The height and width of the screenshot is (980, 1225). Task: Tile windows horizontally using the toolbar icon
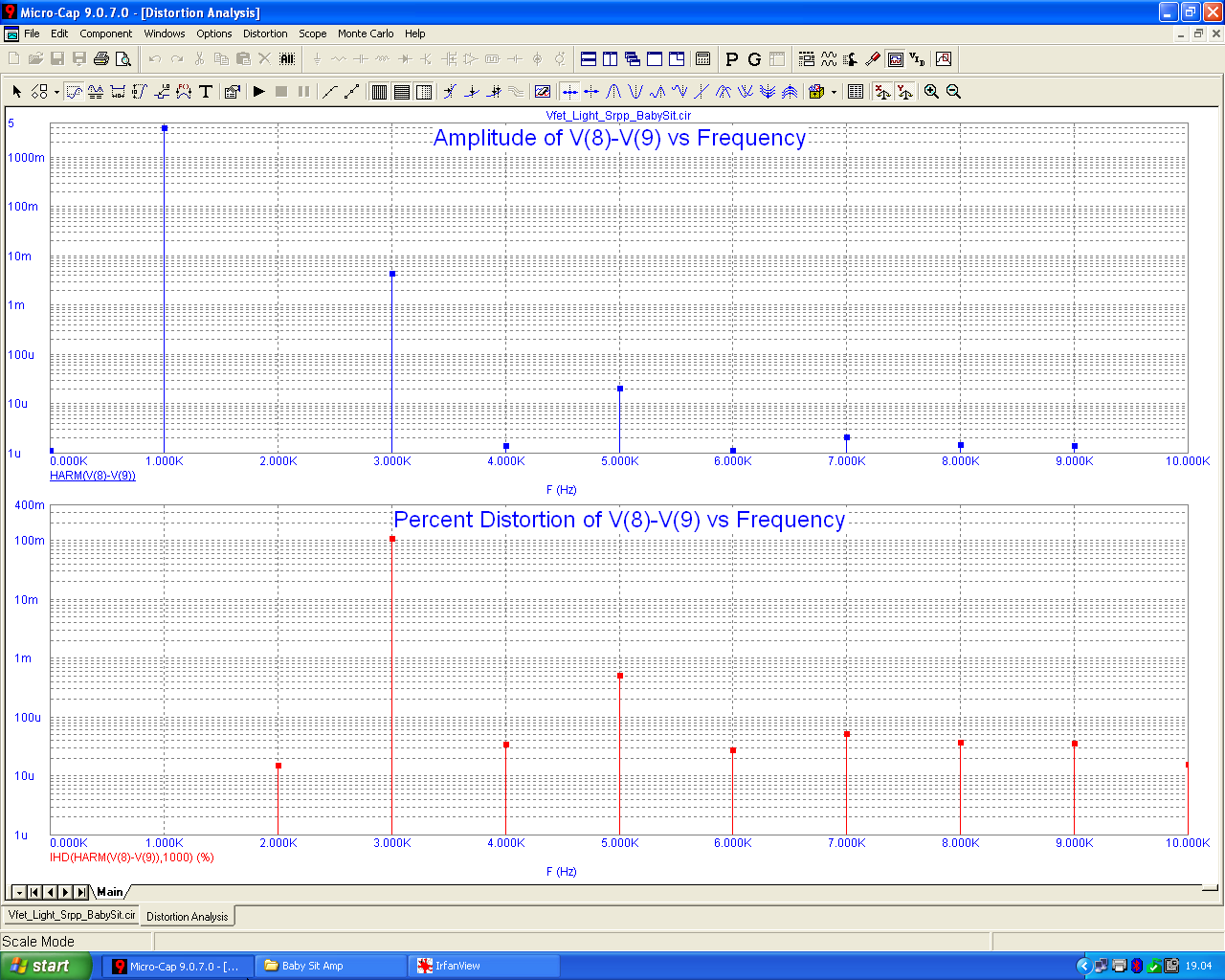click(589, 59)
